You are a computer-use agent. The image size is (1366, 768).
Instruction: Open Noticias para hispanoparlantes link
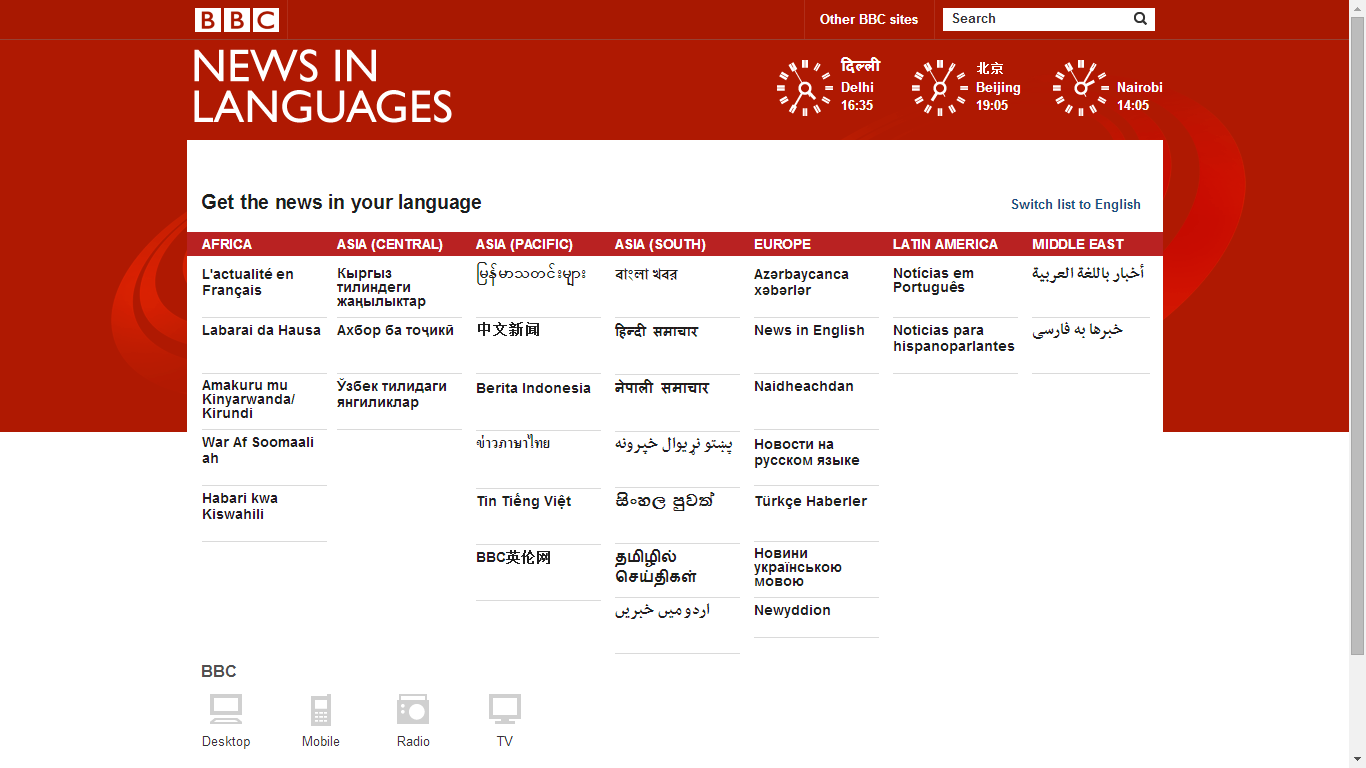[954, 338]
